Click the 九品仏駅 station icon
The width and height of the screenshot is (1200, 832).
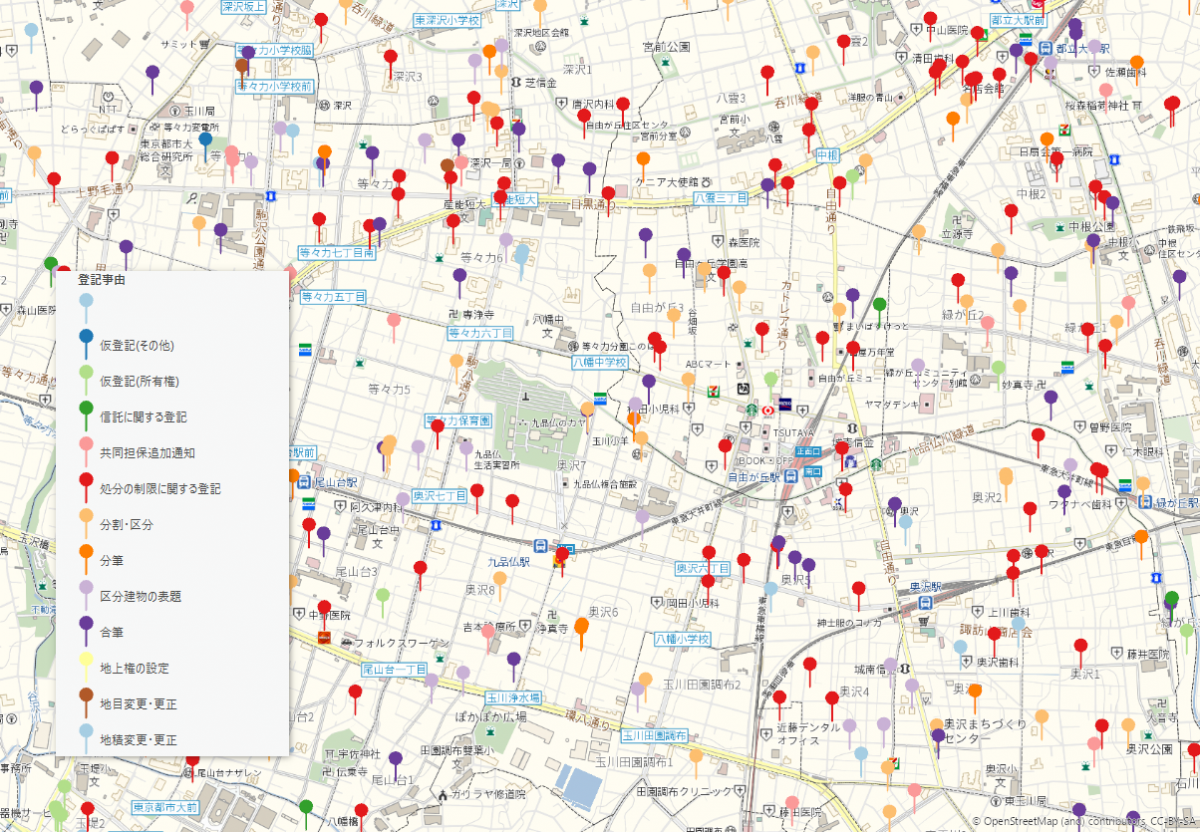tap(540, 546)
